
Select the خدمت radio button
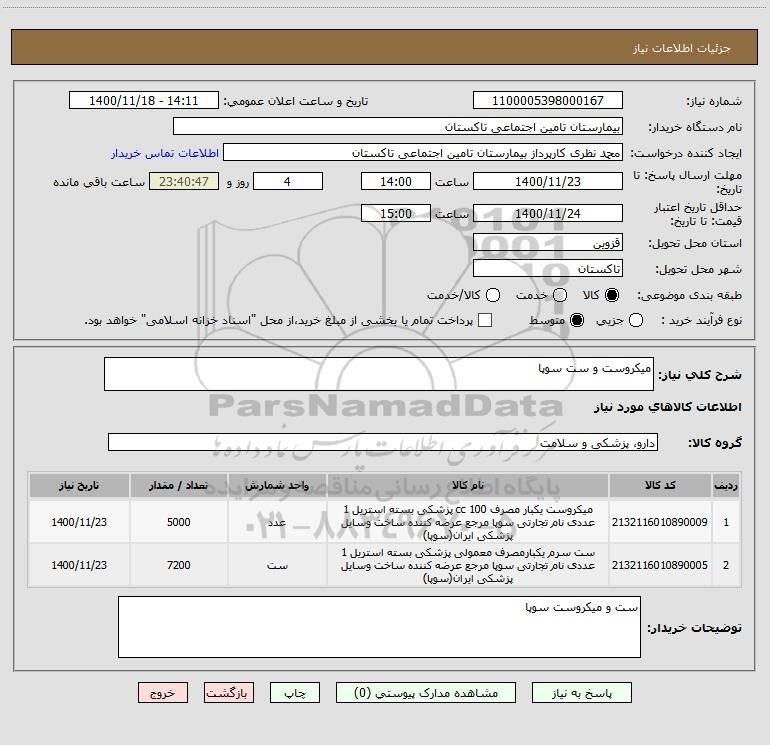560,295
